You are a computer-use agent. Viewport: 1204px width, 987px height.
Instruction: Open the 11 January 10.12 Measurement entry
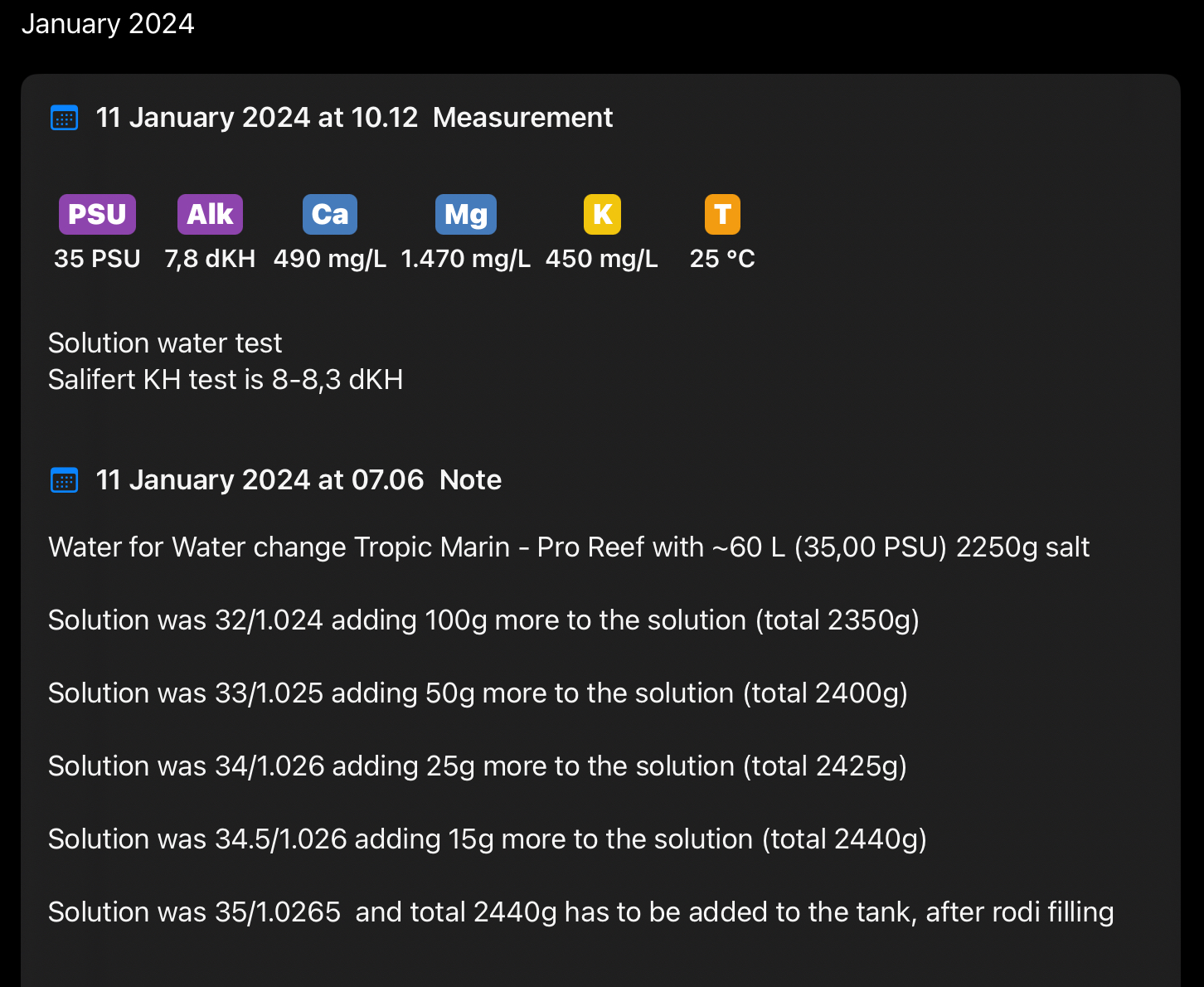354,118
